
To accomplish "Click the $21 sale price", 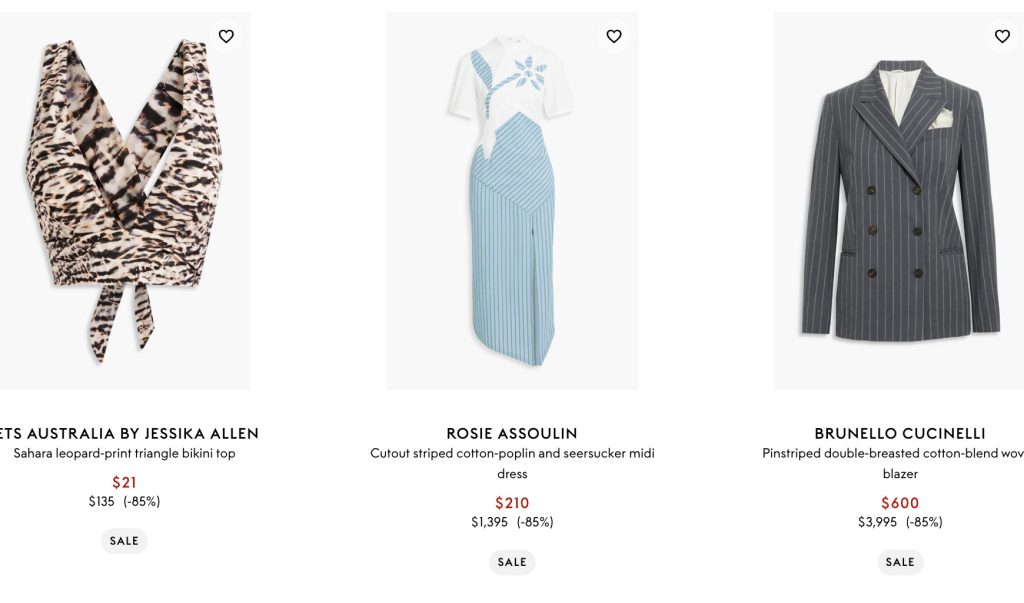I will point(124,482).
